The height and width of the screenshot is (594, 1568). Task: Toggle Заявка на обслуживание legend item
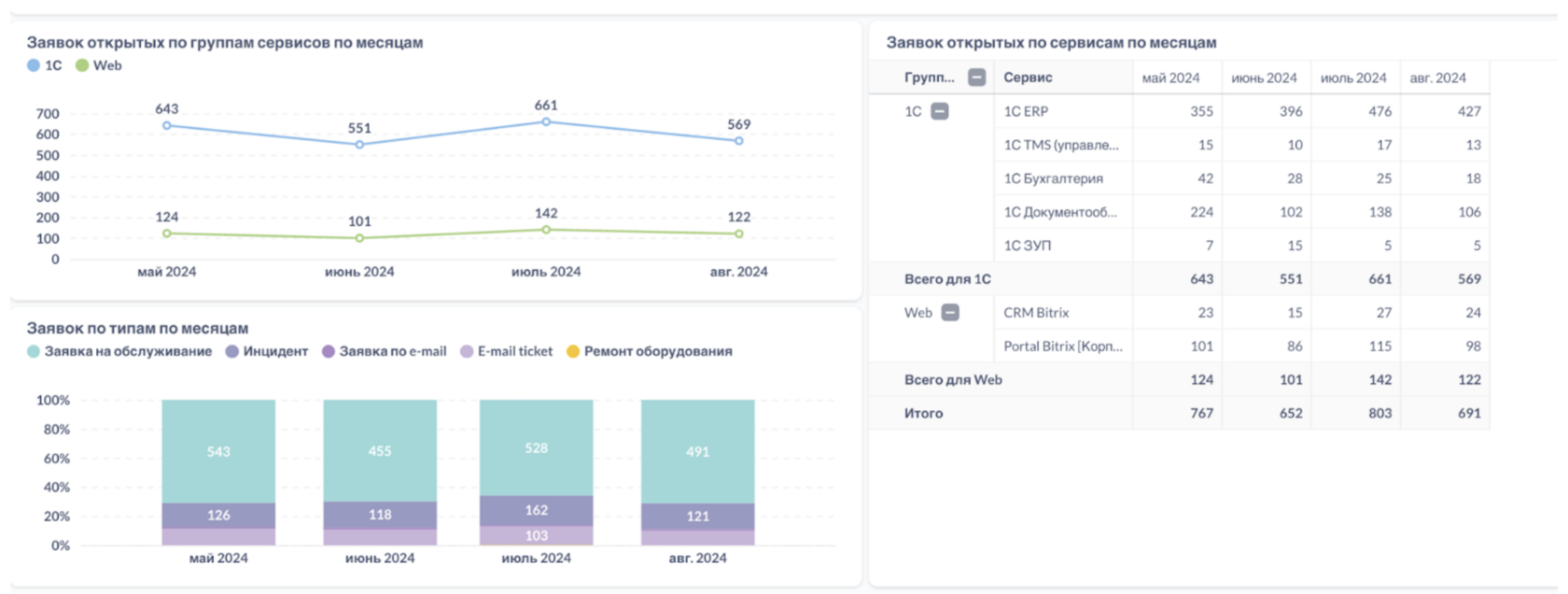pos(119,351)
